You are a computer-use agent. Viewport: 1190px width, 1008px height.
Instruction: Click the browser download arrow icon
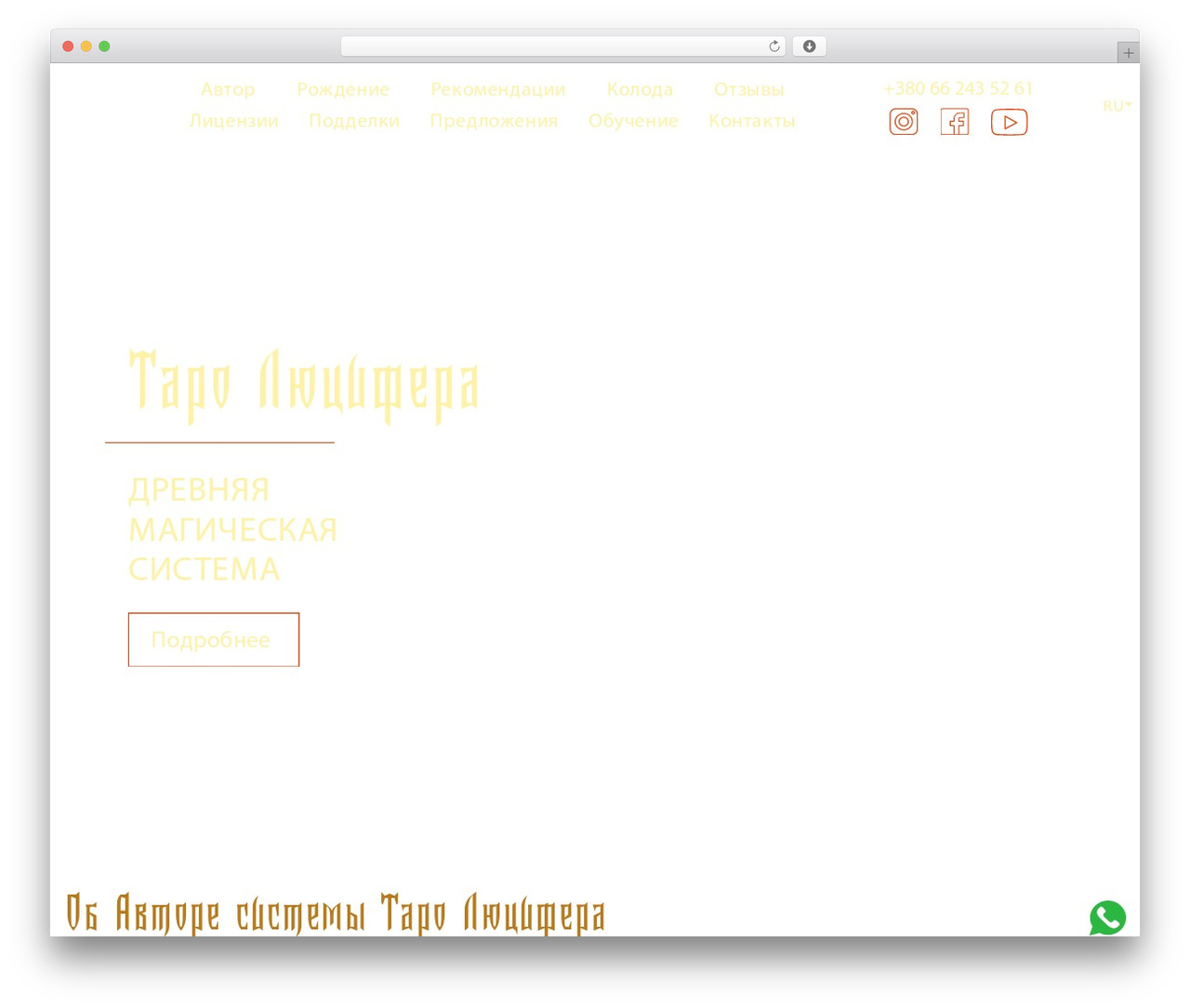810,46
